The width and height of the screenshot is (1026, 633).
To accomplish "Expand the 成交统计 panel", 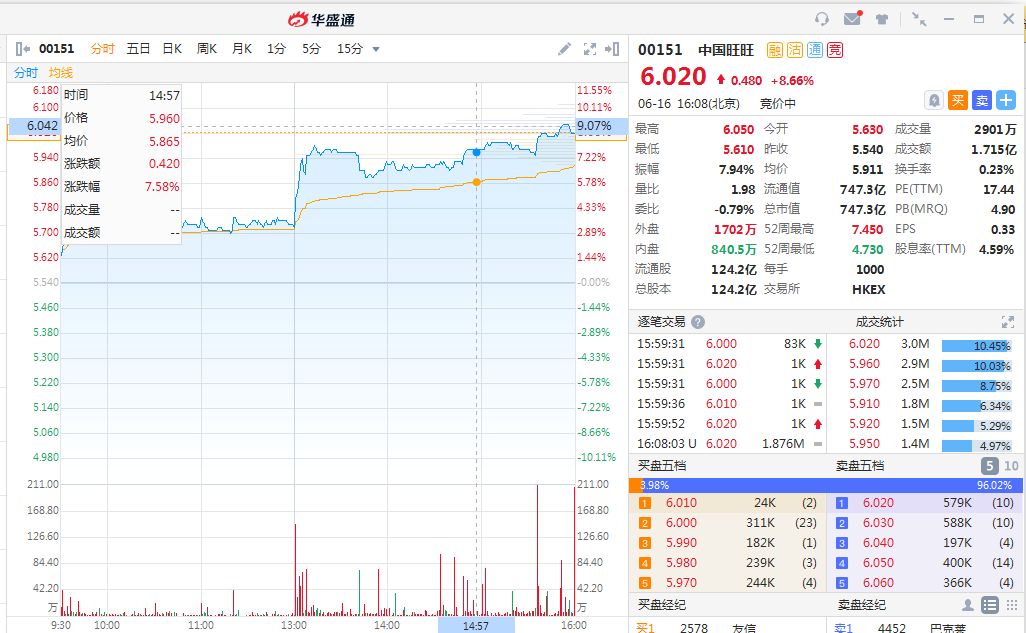I will [x=1008, y=322].
